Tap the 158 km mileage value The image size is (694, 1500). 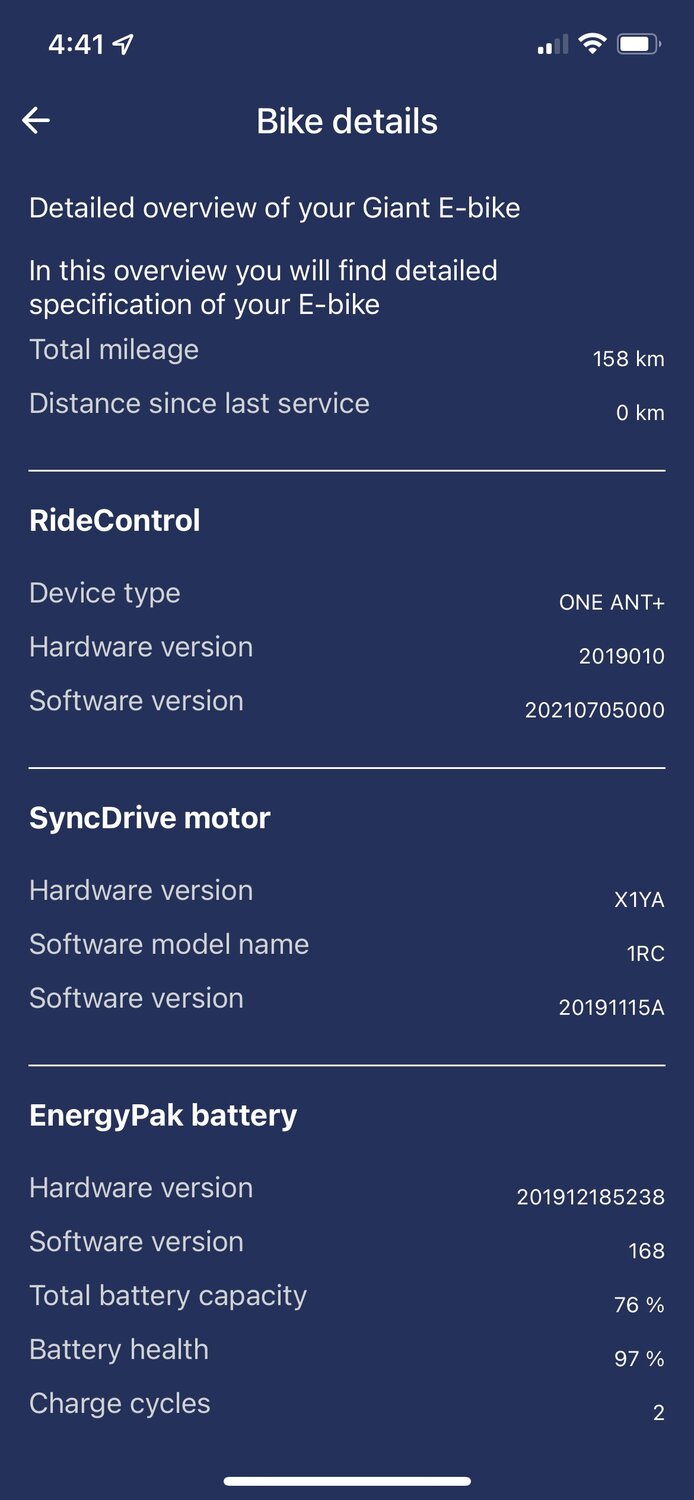coord(628,358)
